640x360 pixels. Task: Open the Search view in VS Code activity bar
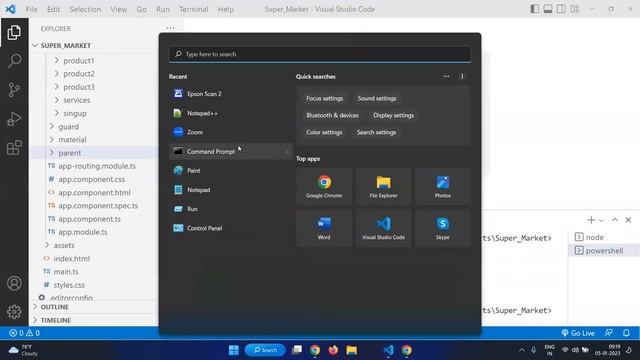(x=14, y=61)
